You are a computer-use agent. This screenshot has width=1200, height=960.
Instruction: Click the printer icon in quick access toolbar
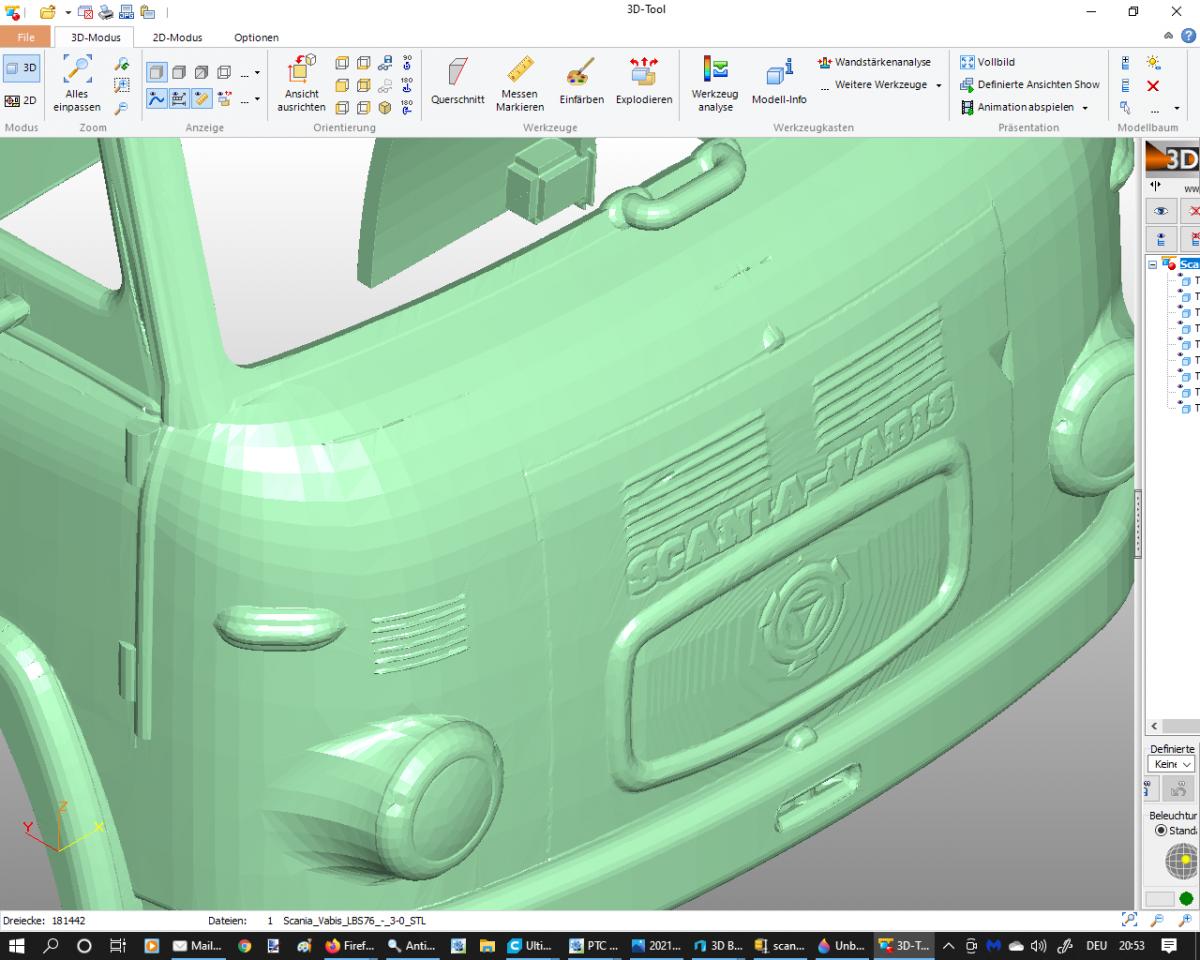tap(107, 12)
